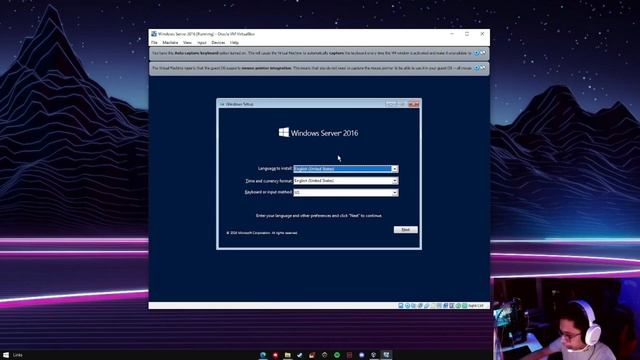
Task: Click Next in Windows Setup
Action: coord(405,230)
